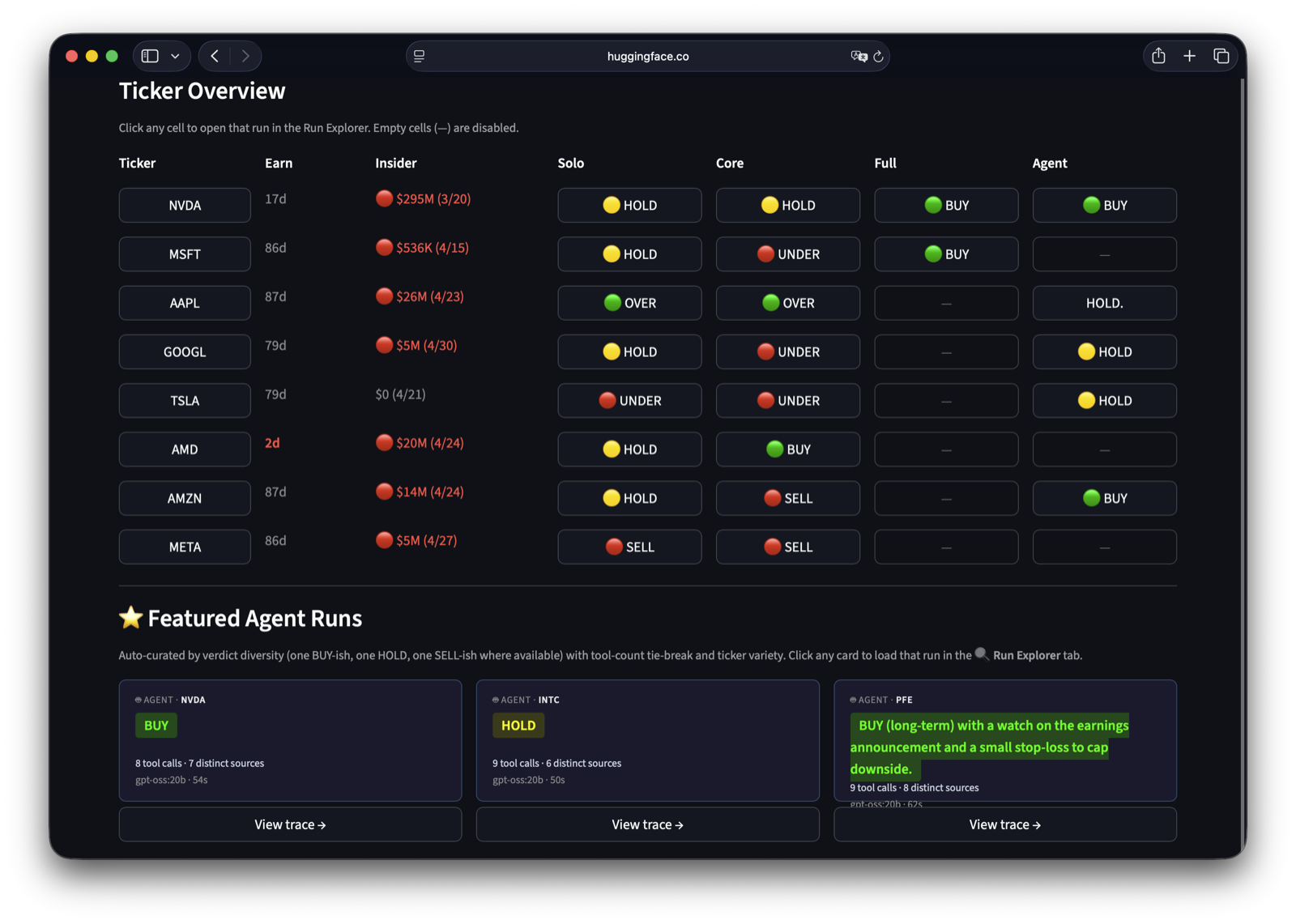This screenshot has height=924, width=1296.
Task: Toggle the Safari sidebar icon
Action: click(x=150, y=56)
